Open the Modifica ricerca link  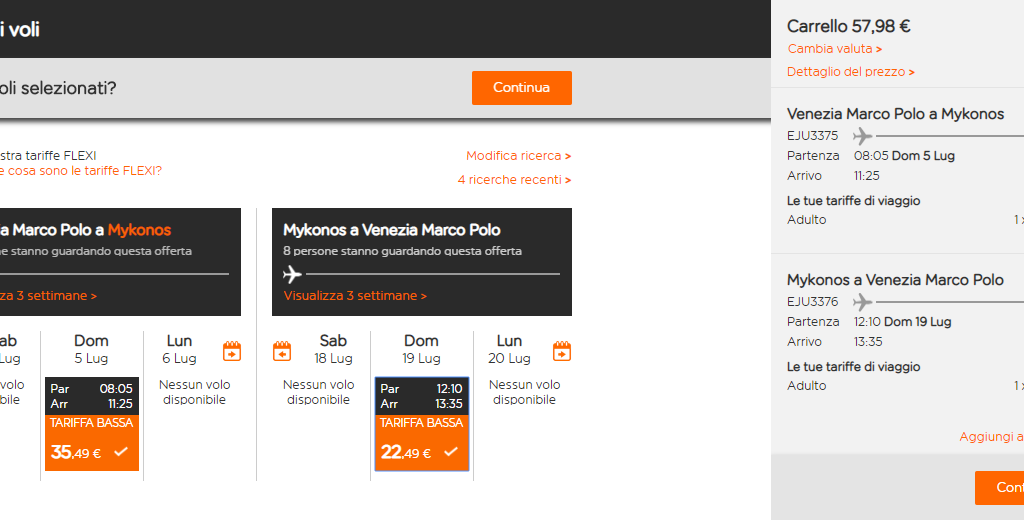tap(518, 156)
